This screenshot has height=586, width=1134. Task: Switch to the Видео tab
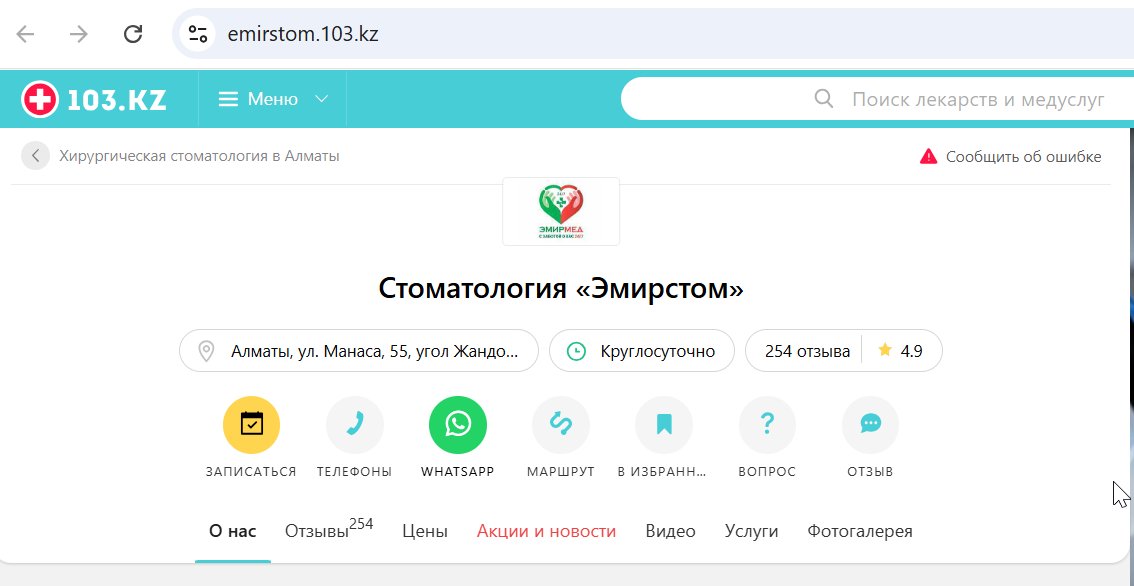670,532
